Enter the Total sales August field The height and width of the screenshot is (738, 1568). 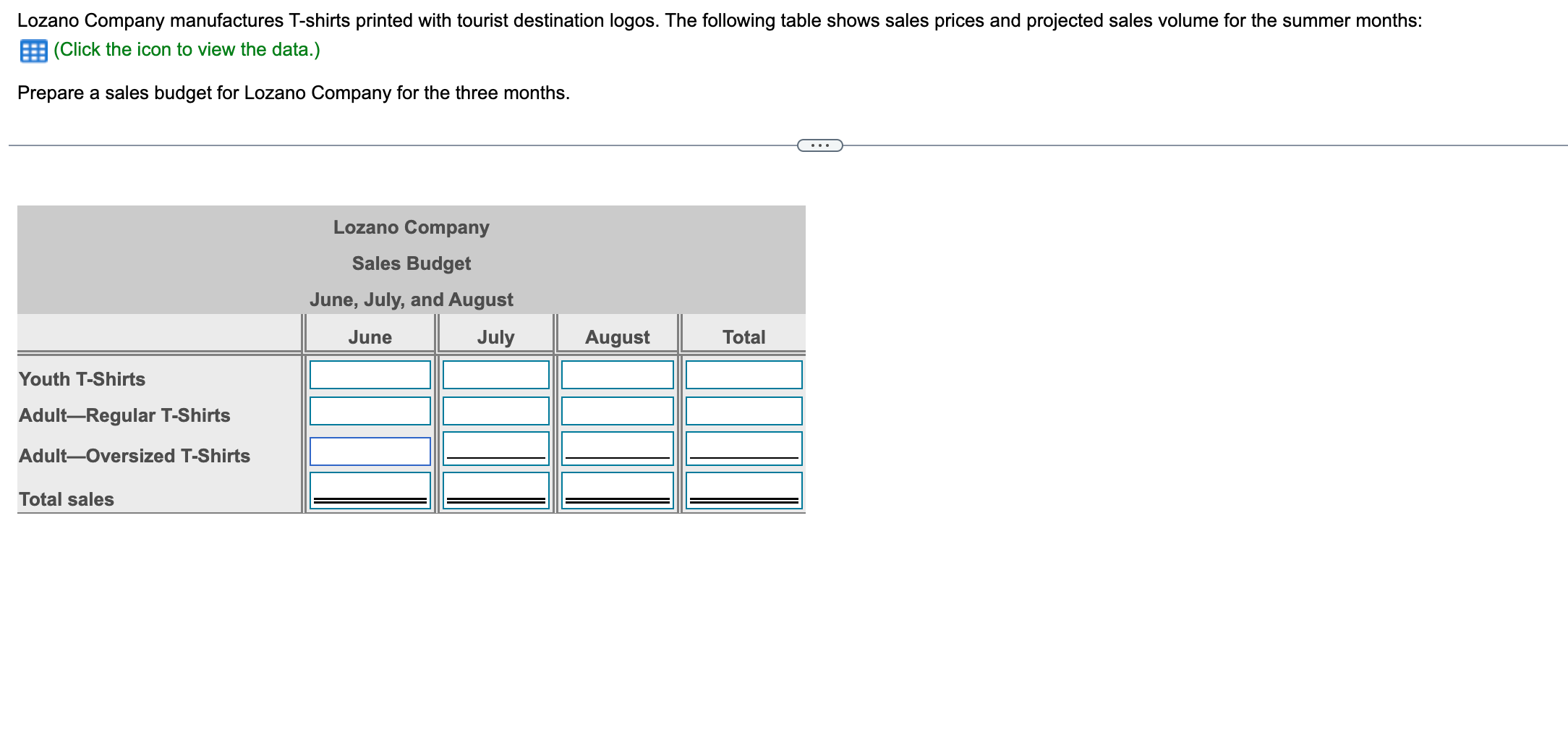pyautogui.click(x=618, y=491)
